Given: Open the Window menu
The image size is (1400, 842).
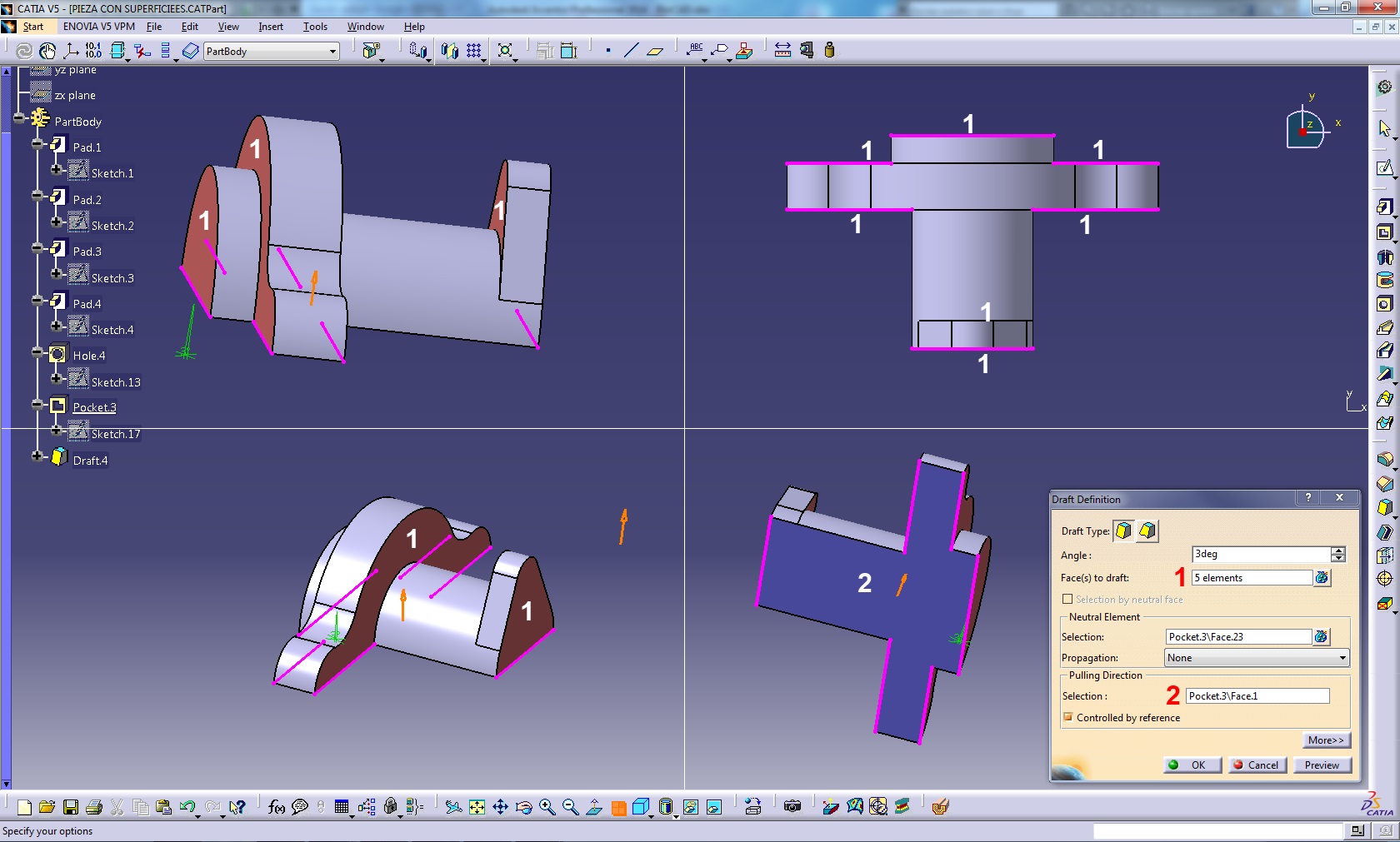Looking at the screenshot, I should tap(366, 27).
